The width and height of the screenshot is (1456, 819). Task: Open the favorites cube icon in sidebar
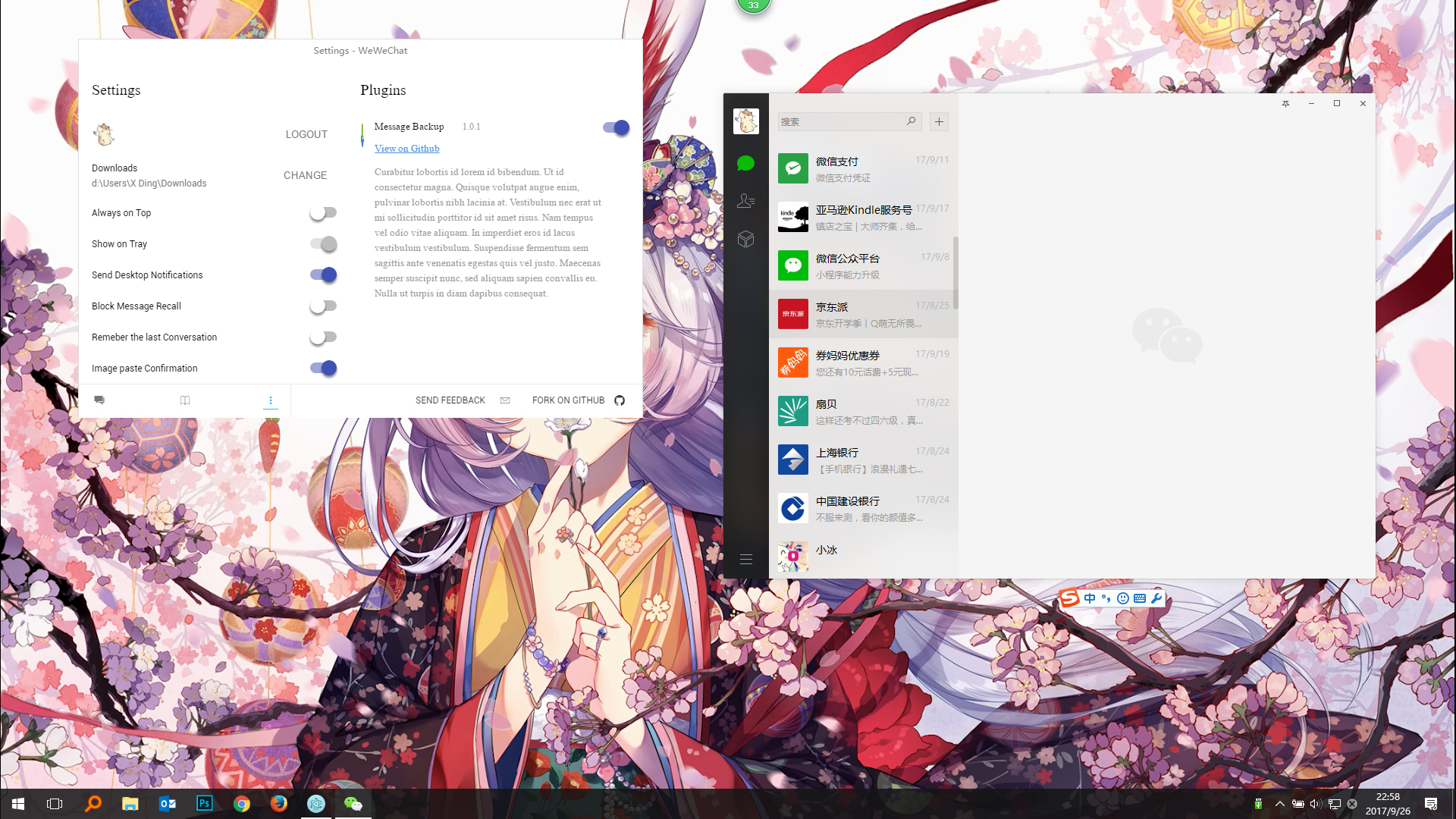pyautogui.click(x=745, y=240)
